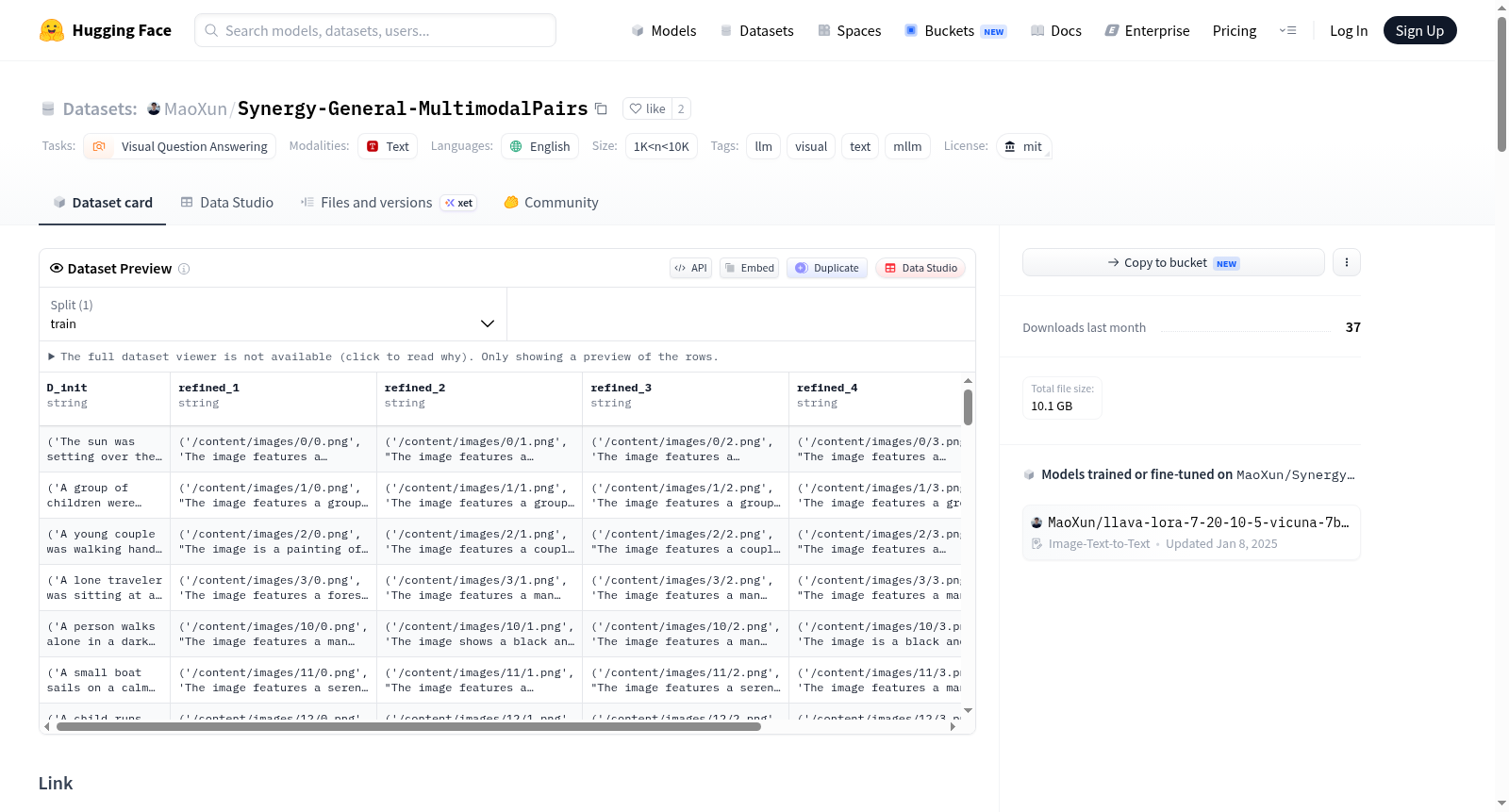Click the MaoXun user avatar
This screenshot has width=1509, height=812.
pyautogui.click(x=154, y=108)
